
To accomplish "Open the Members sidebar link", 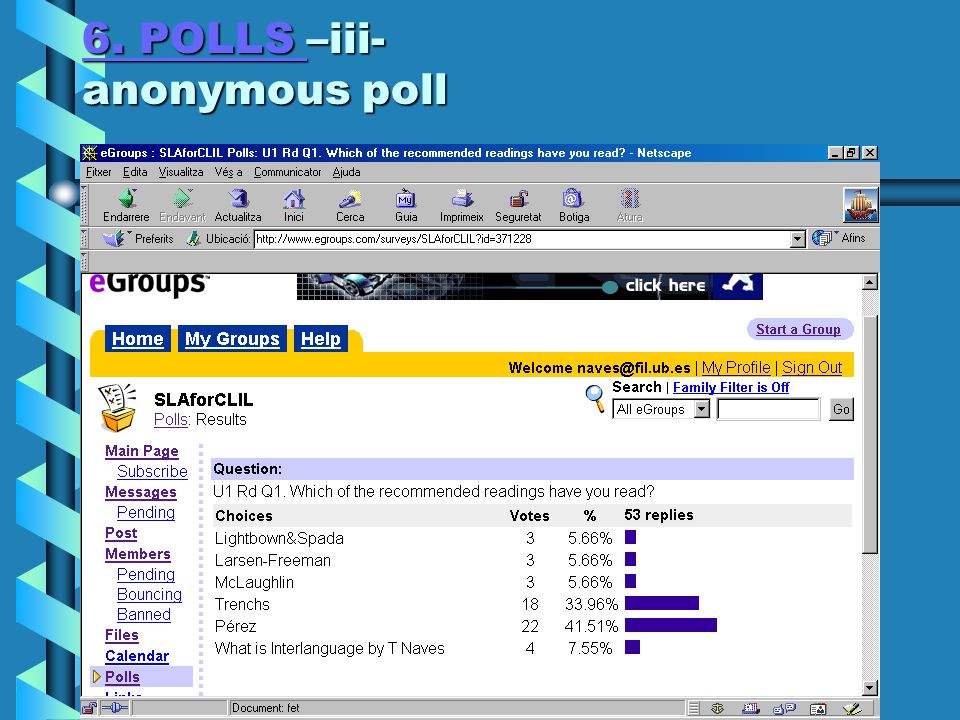I will click(138, 554).
